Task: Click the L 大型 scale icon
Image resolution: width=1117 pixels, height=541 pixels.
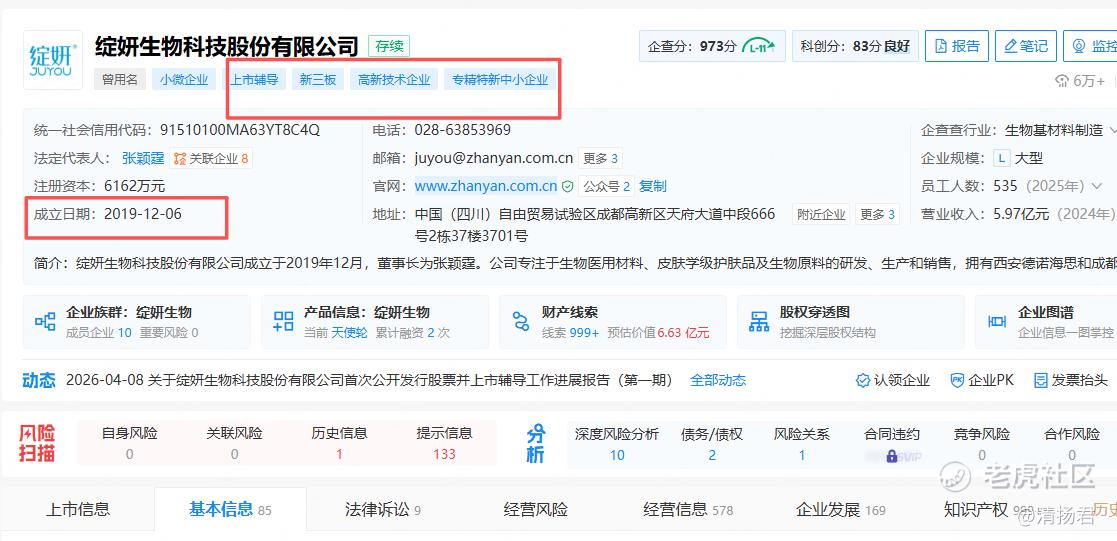Action: [x=1002, y=158]
